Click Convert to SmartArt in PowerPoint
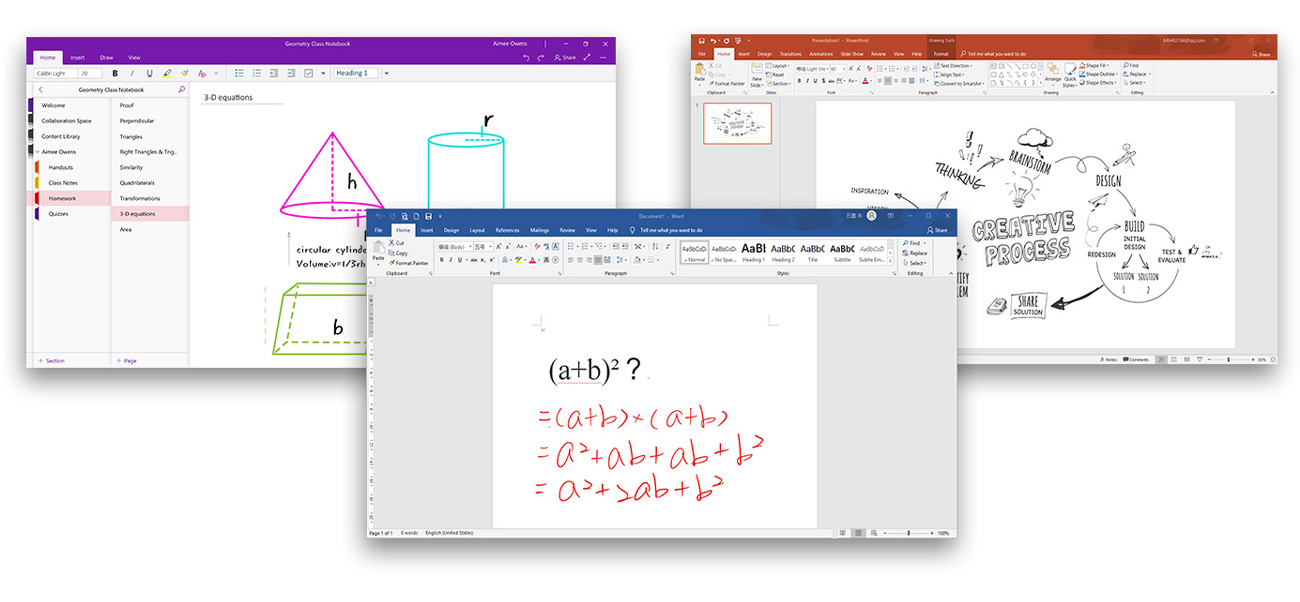The image size is (1300, 602). 961,84
